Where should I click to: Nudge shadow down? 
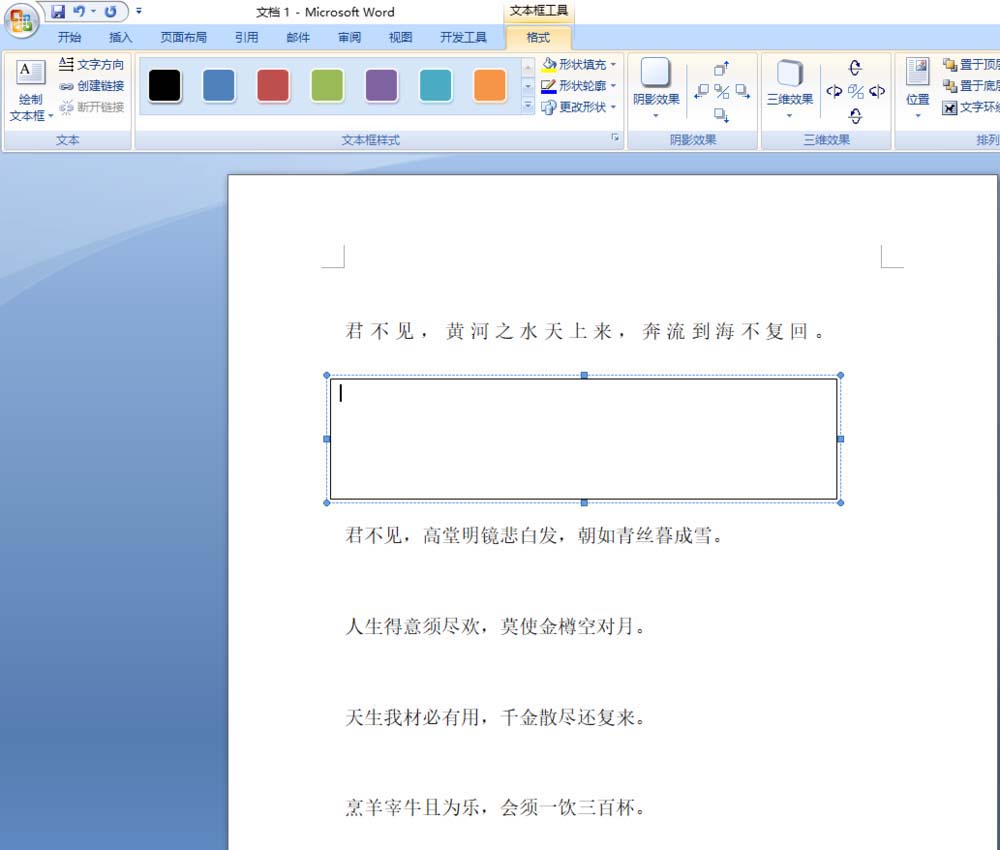(x=721, y=115)
